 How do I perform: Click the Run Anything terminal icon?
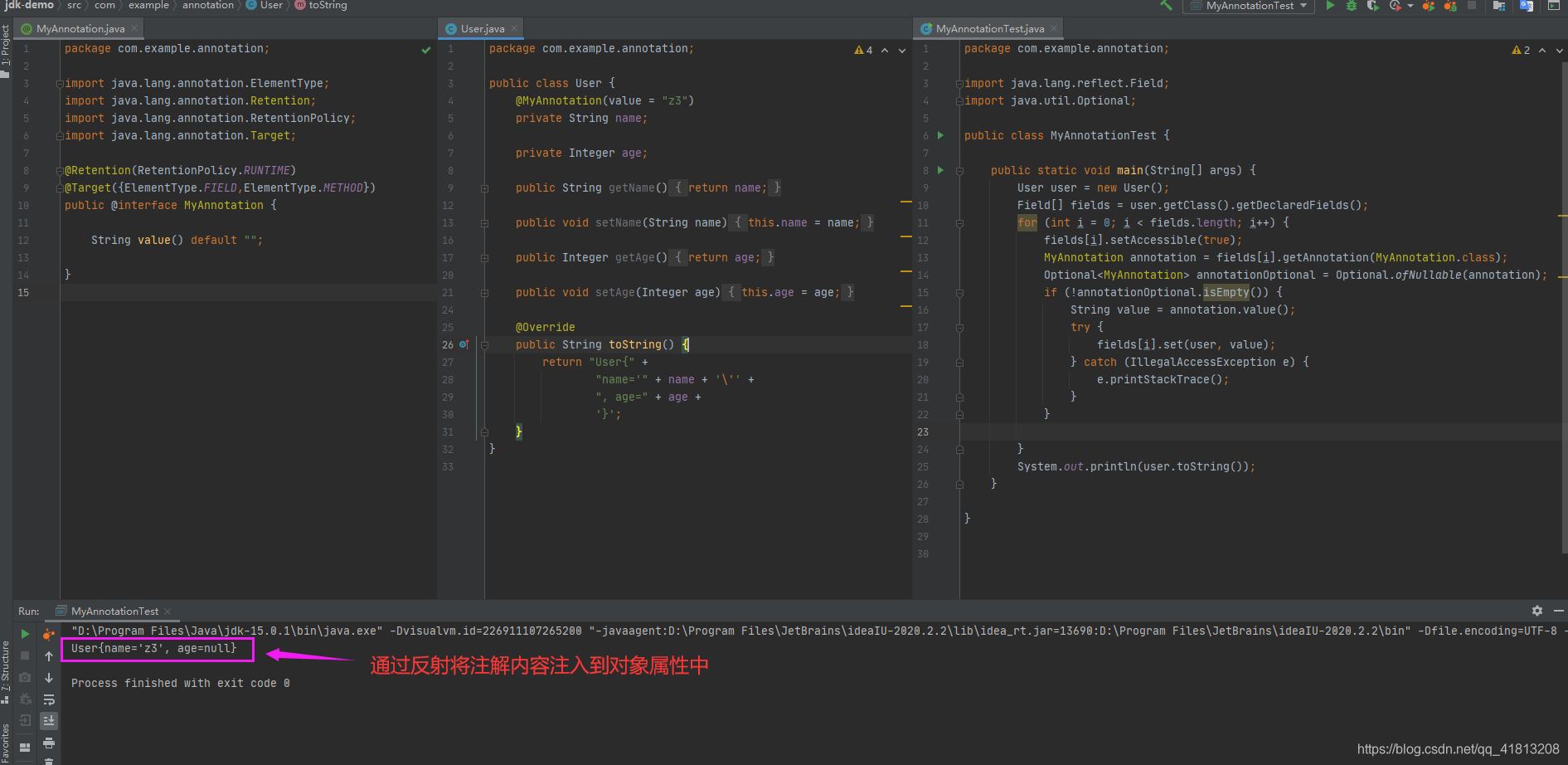click(1554, 6)
